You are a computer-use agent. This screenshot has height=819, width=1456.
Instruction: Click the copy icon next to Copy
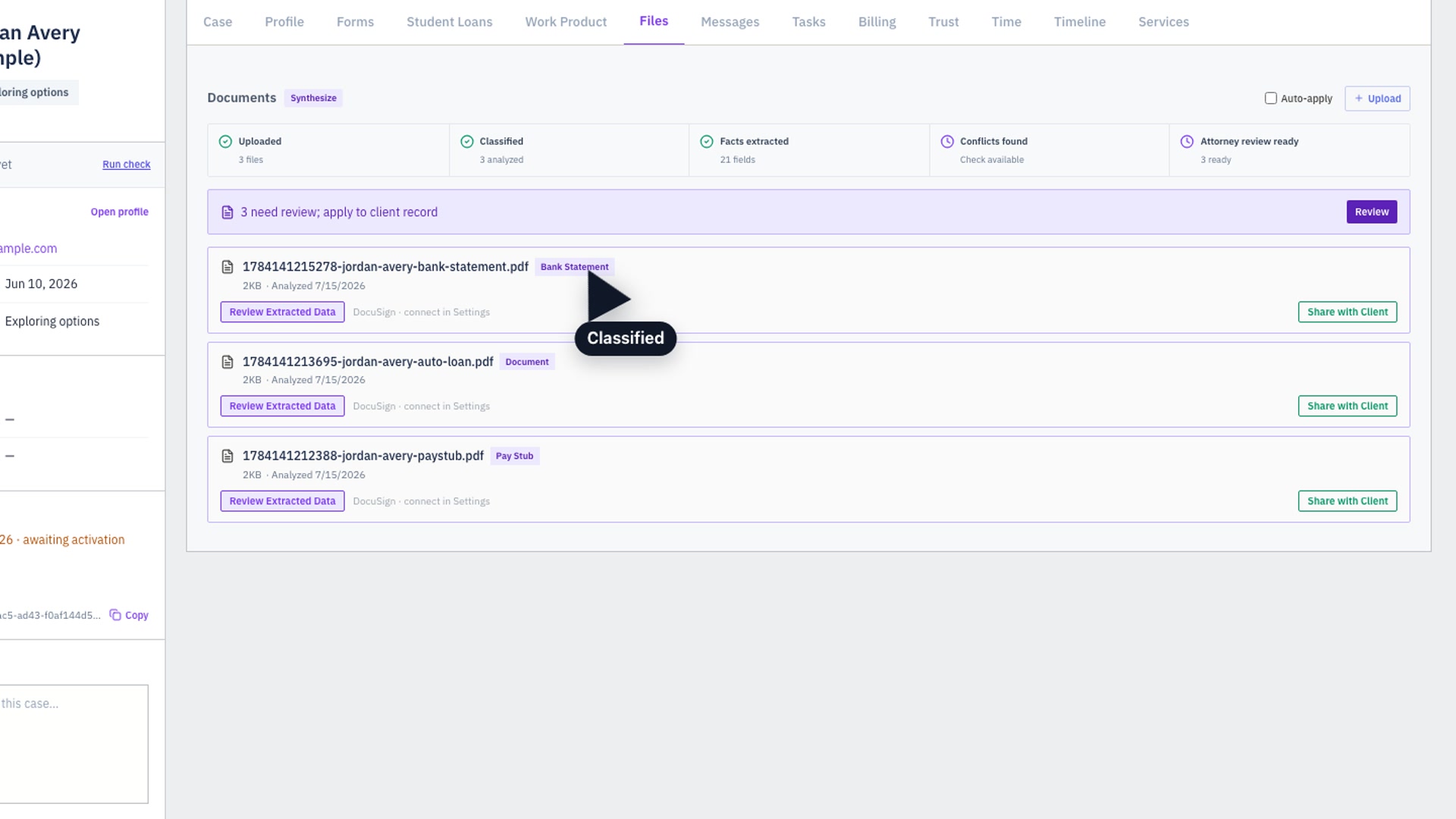coord(115,615)
